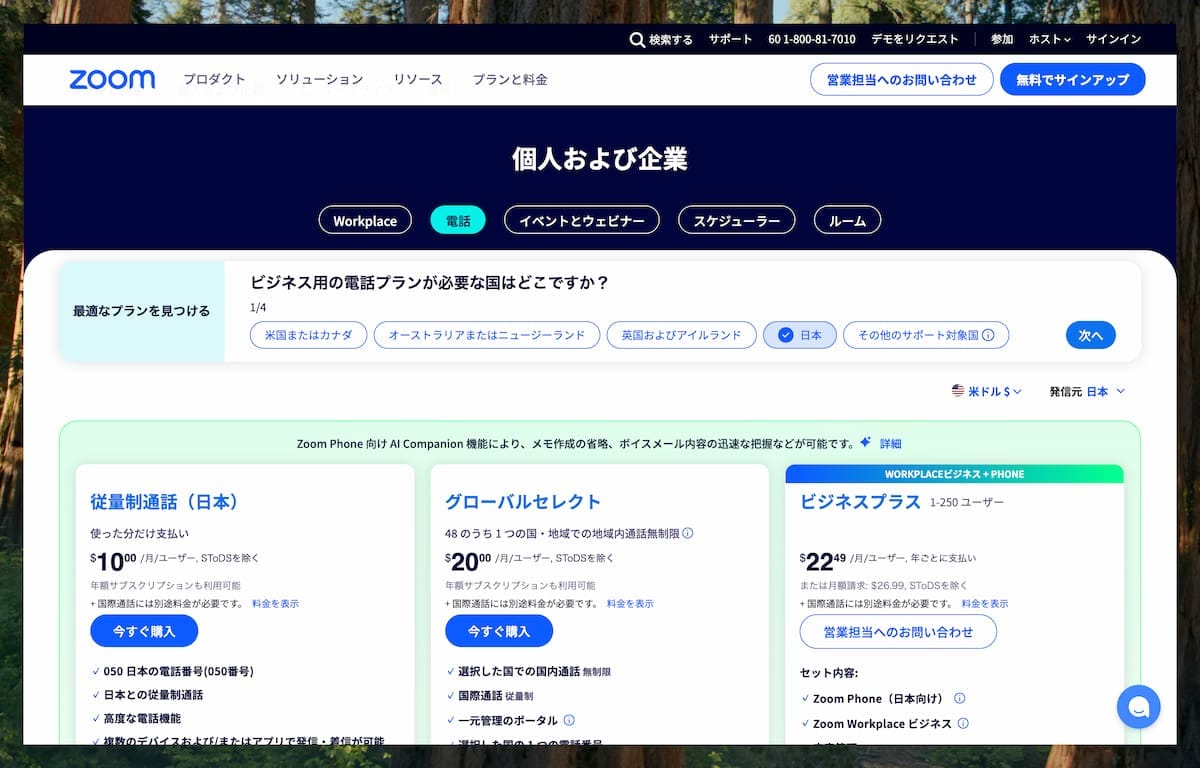Click the US flag currency icon

(x=958, y=391)
